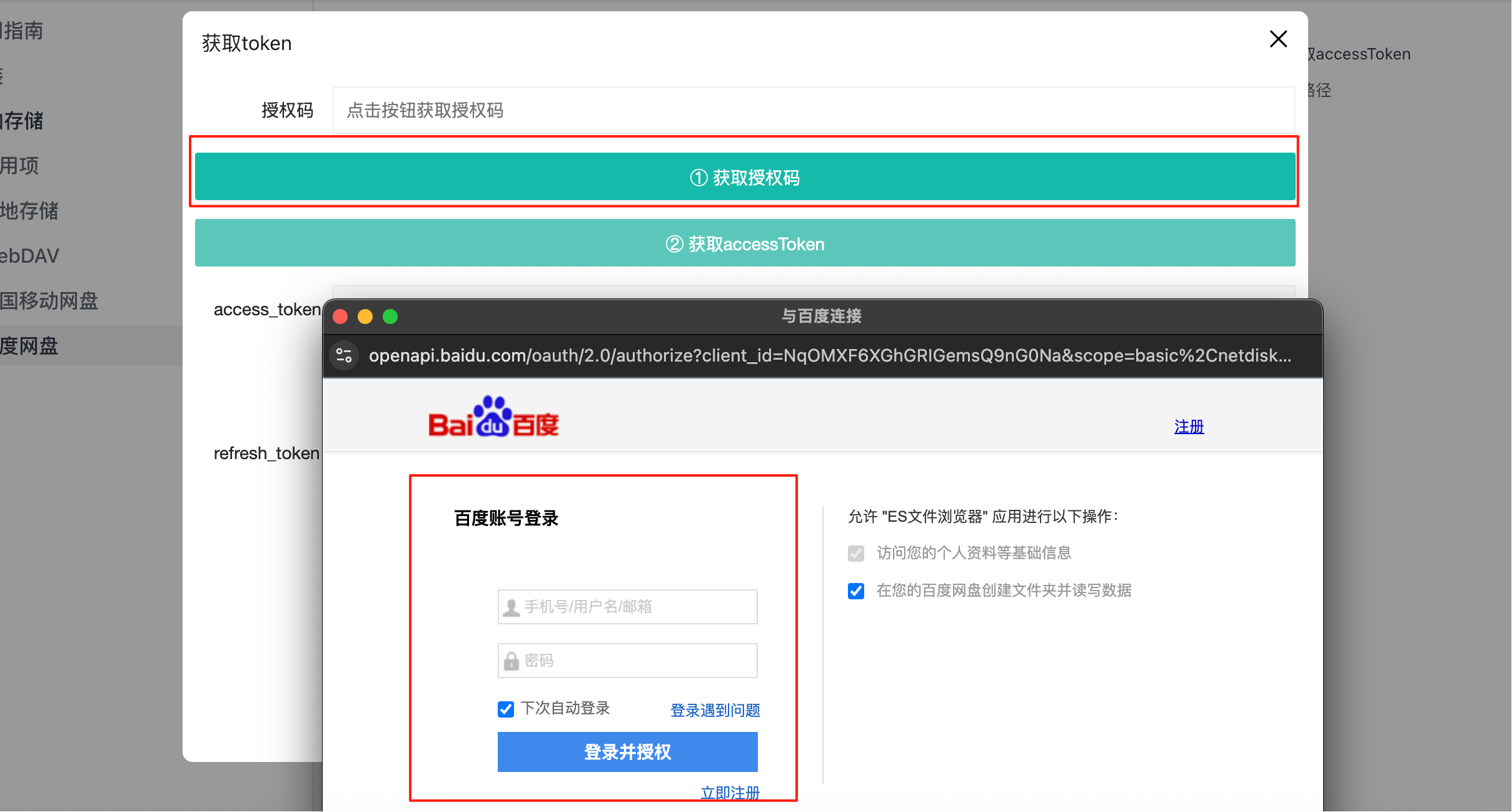Uncheck 在您的百度网盘创建文件夹并读写数据
Viewport: 1512px width, 812px height.
point(856,591)
